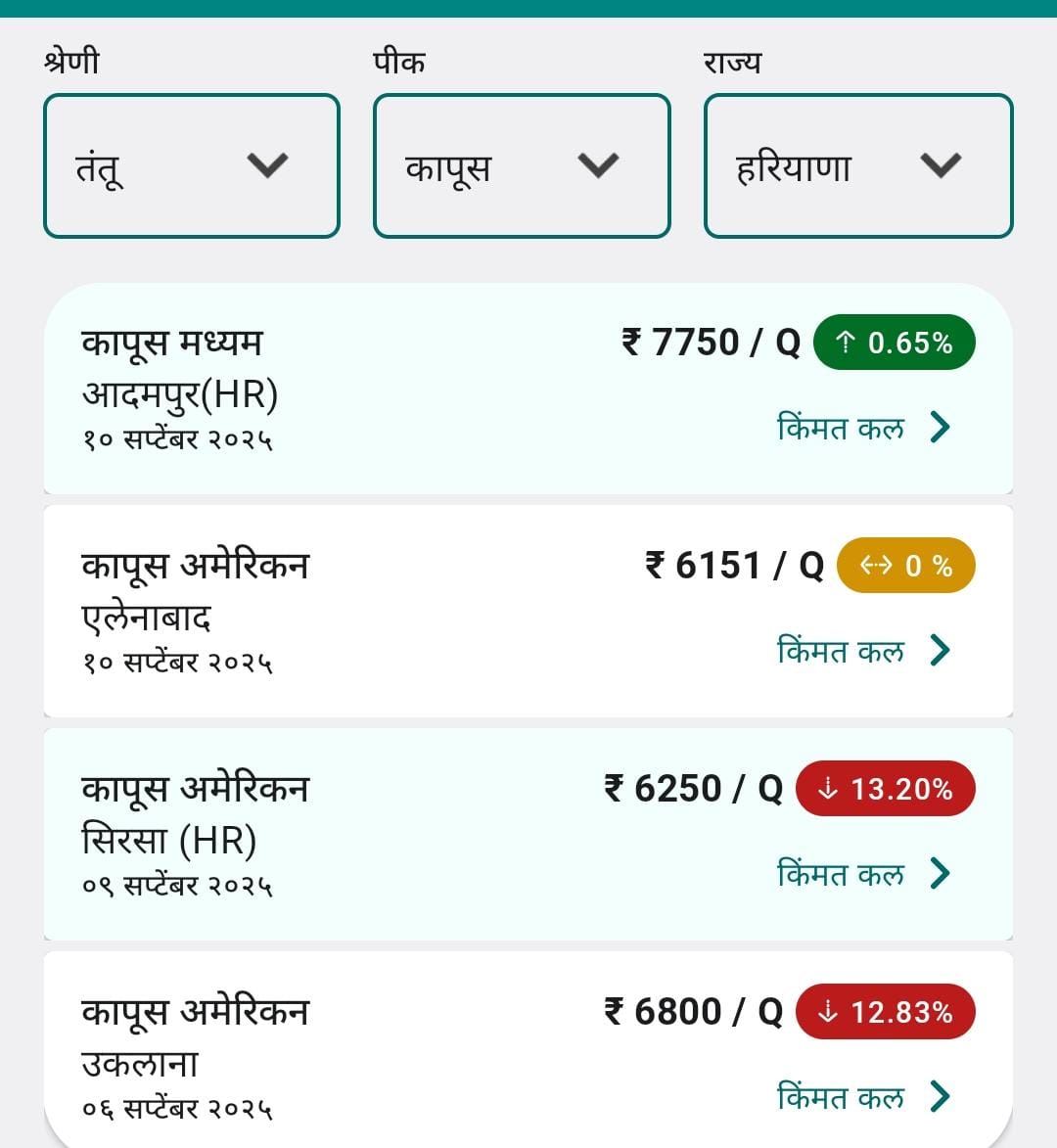Click the chevron arrow in हरियाणा box
This screenshot has height=1148, width=1057.
pos(941,165)
